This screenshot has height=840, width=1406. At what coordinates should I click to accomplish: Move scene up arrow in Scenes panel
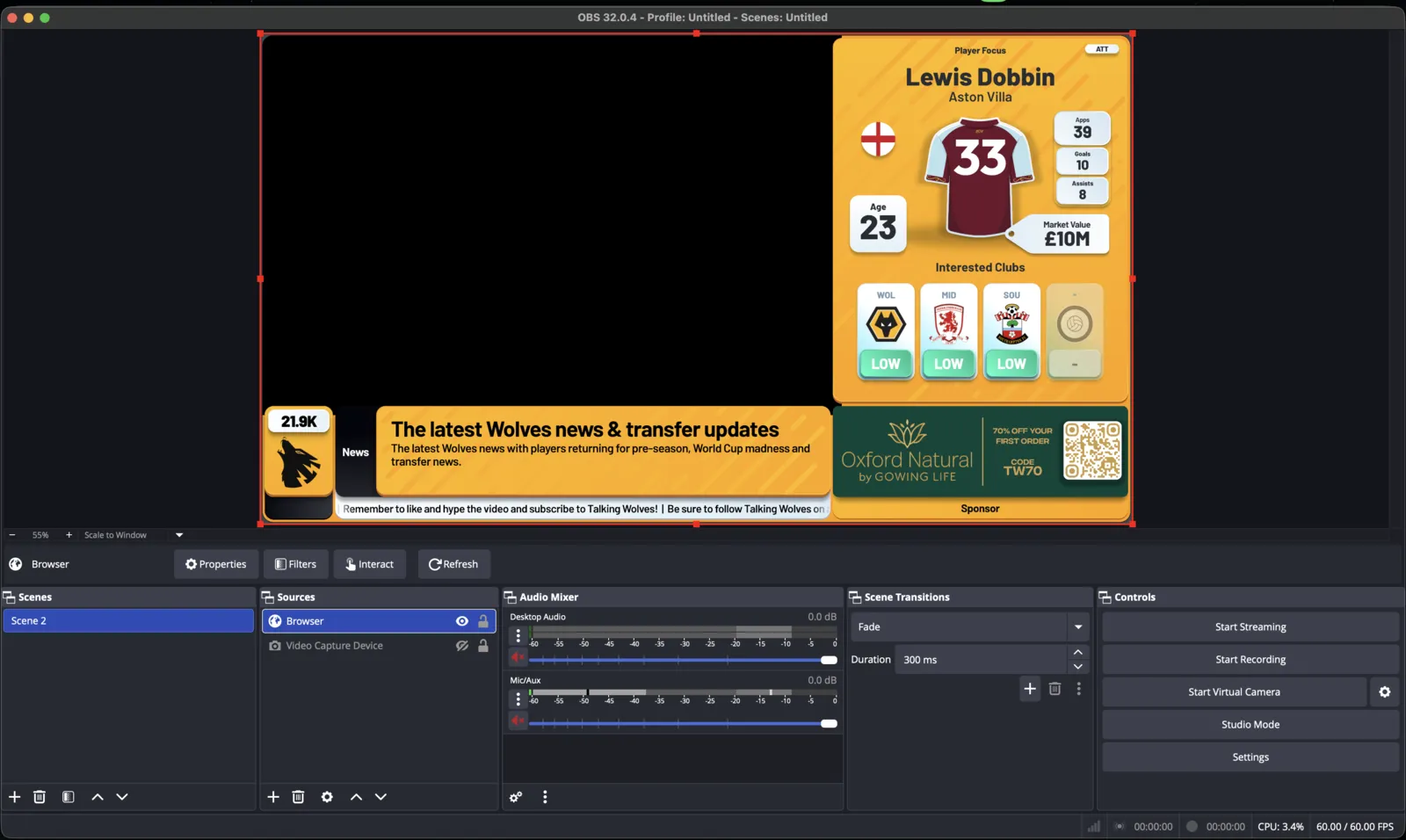point(98,797)
